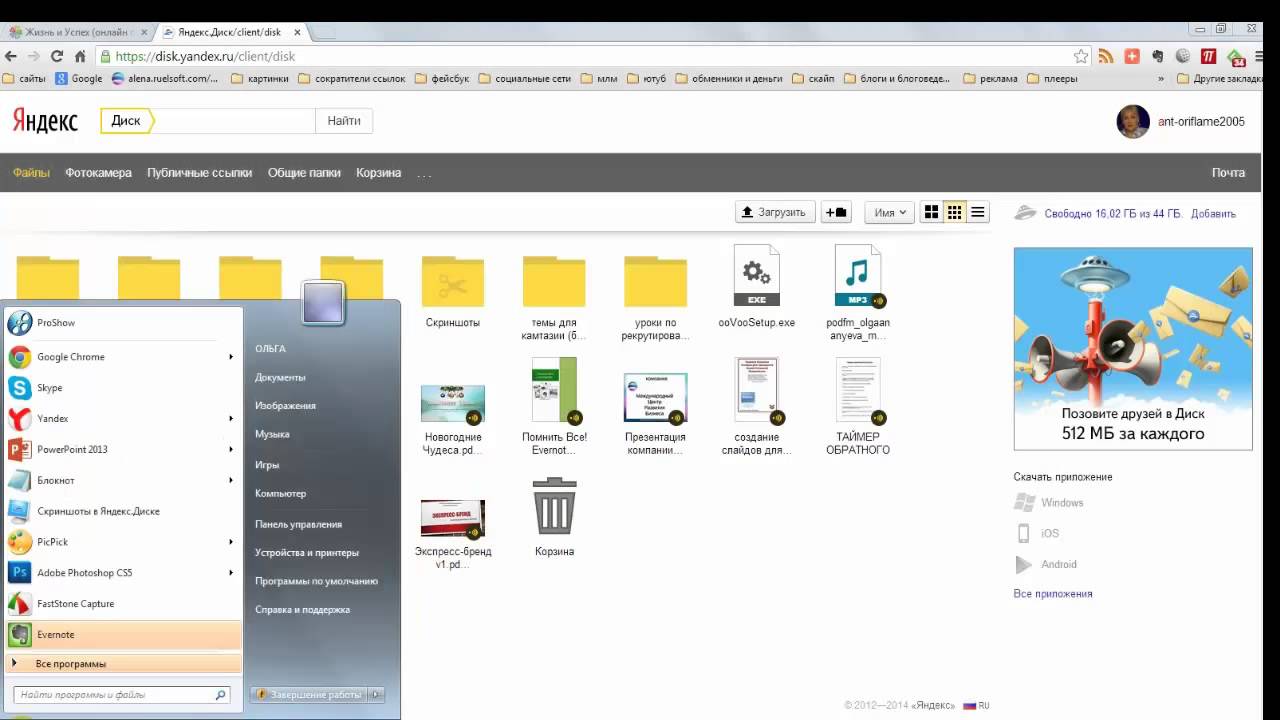This screenshot has width=1280, height=720.
Task: Select the Файлы tab
Action: click(x=31, y=173)
